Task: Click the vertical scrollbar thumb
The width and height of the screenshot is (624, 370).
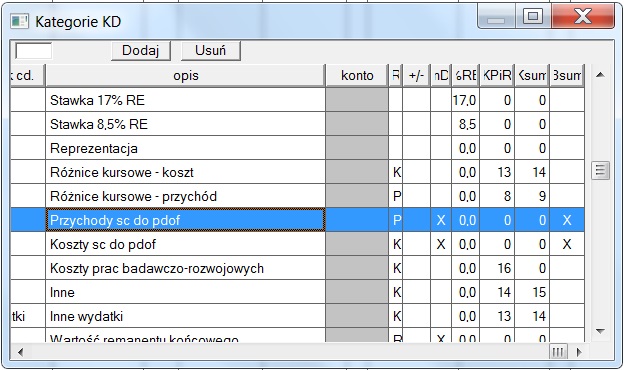Action: click(601, 171)
